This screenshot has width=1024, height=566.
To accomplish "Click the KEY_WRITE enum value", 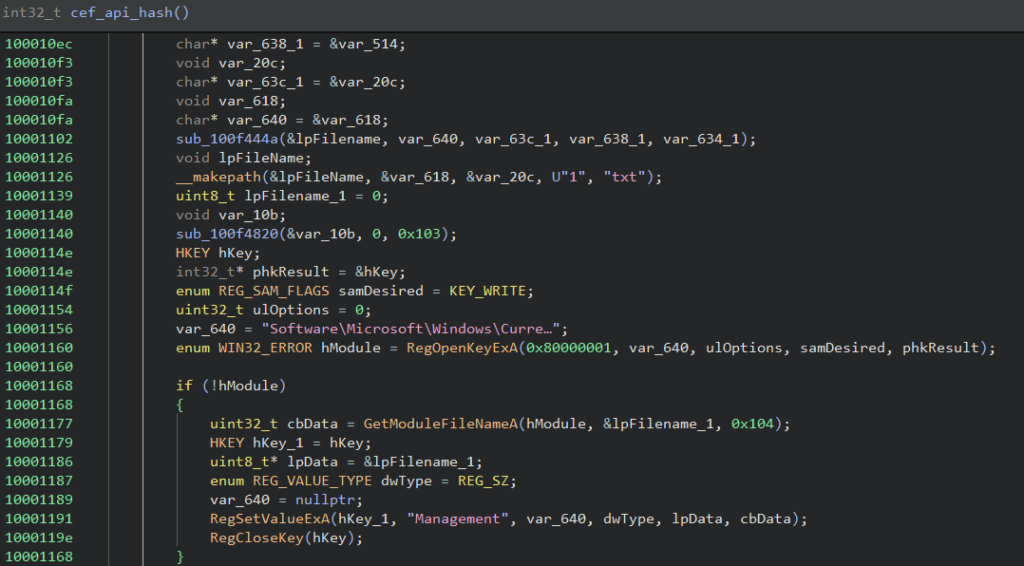I will click(x=487, y=291).
